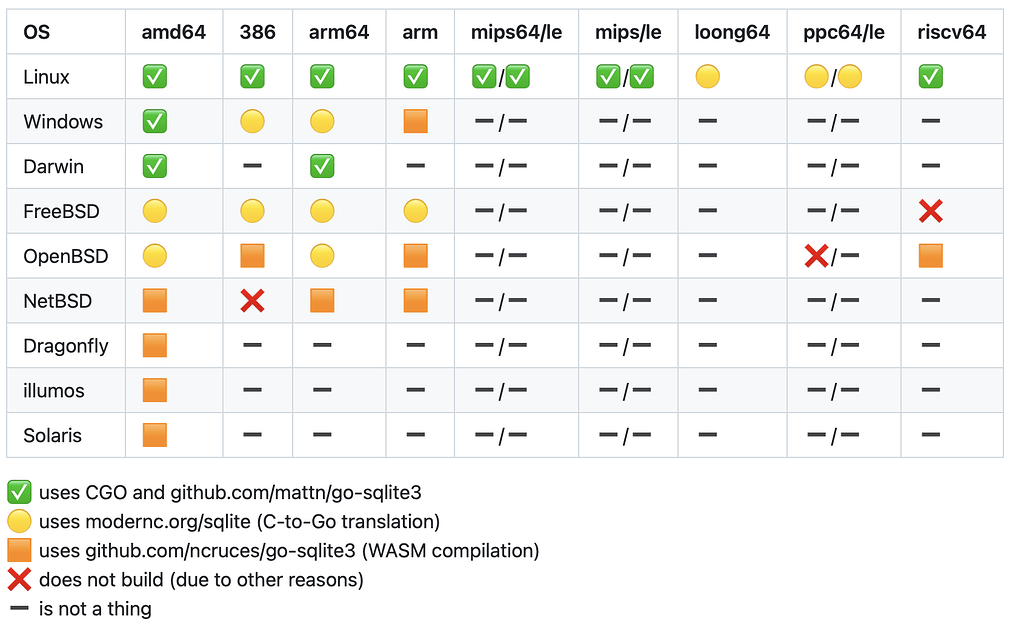Click the green checkmark for Linux amd64

pos(155,76)
